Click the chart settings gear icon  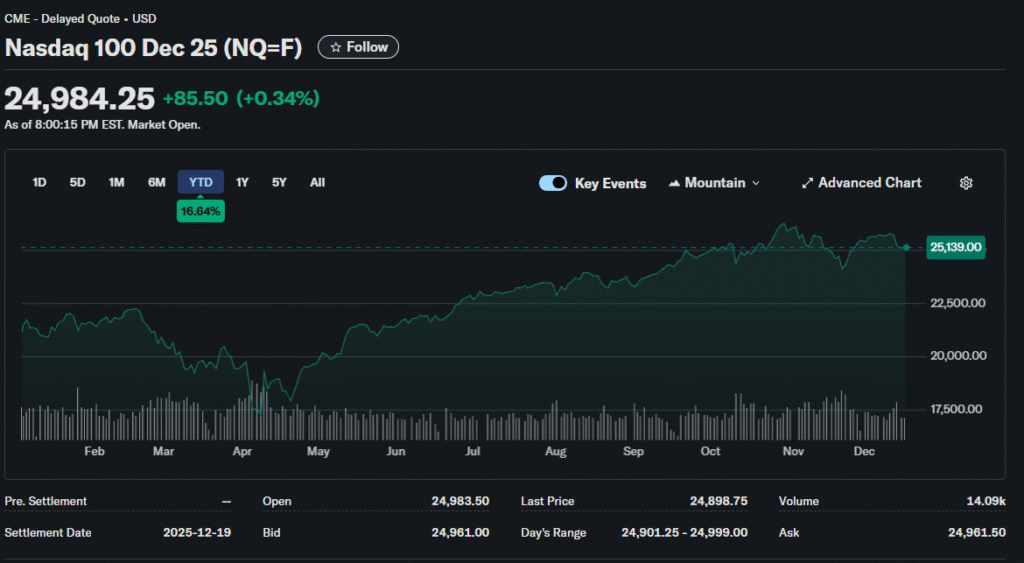966,183
